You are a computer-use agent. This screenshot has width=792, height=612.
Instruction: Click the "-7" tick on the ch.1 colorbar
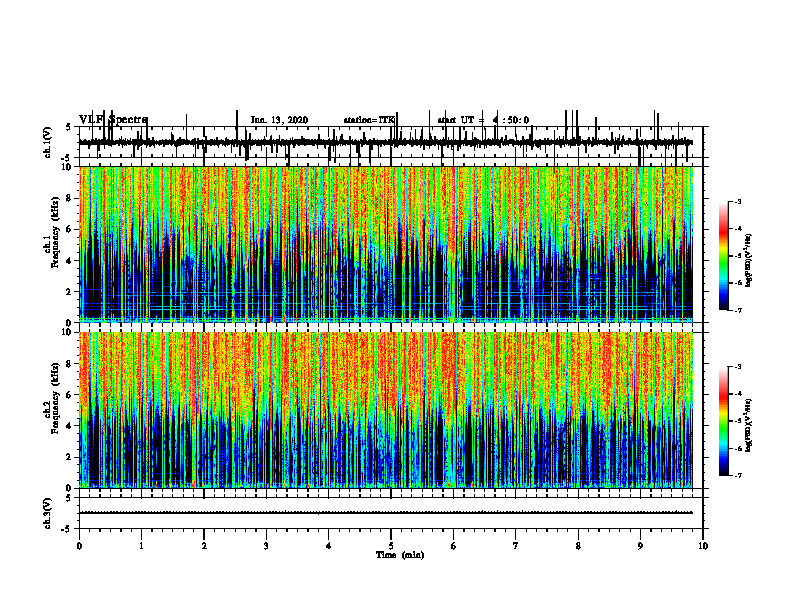click(x=738, y=310)
